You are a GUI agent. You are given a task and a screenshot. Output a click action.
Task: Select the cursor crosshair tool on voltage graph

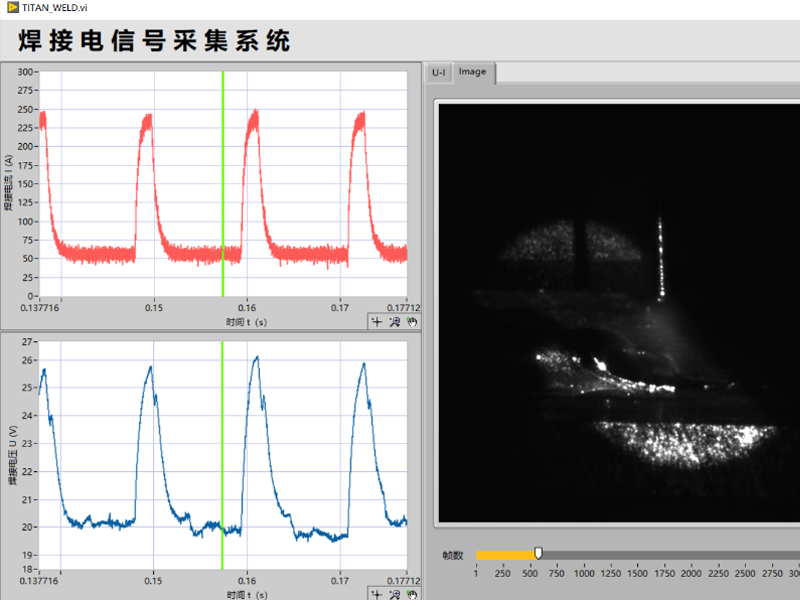[377, 594]
